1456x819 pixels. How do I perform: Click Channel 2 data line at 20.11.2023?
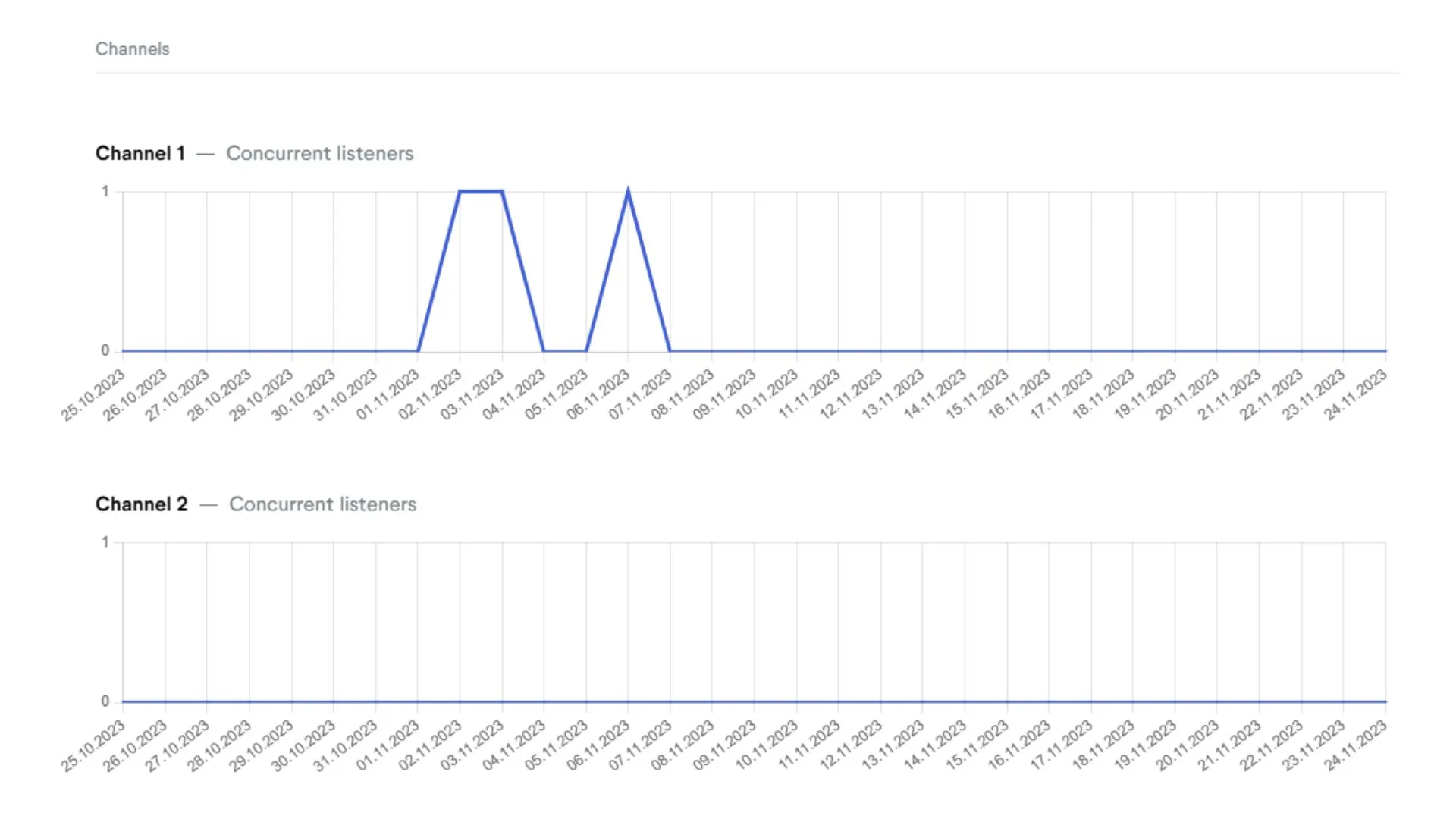(1217, 702)
